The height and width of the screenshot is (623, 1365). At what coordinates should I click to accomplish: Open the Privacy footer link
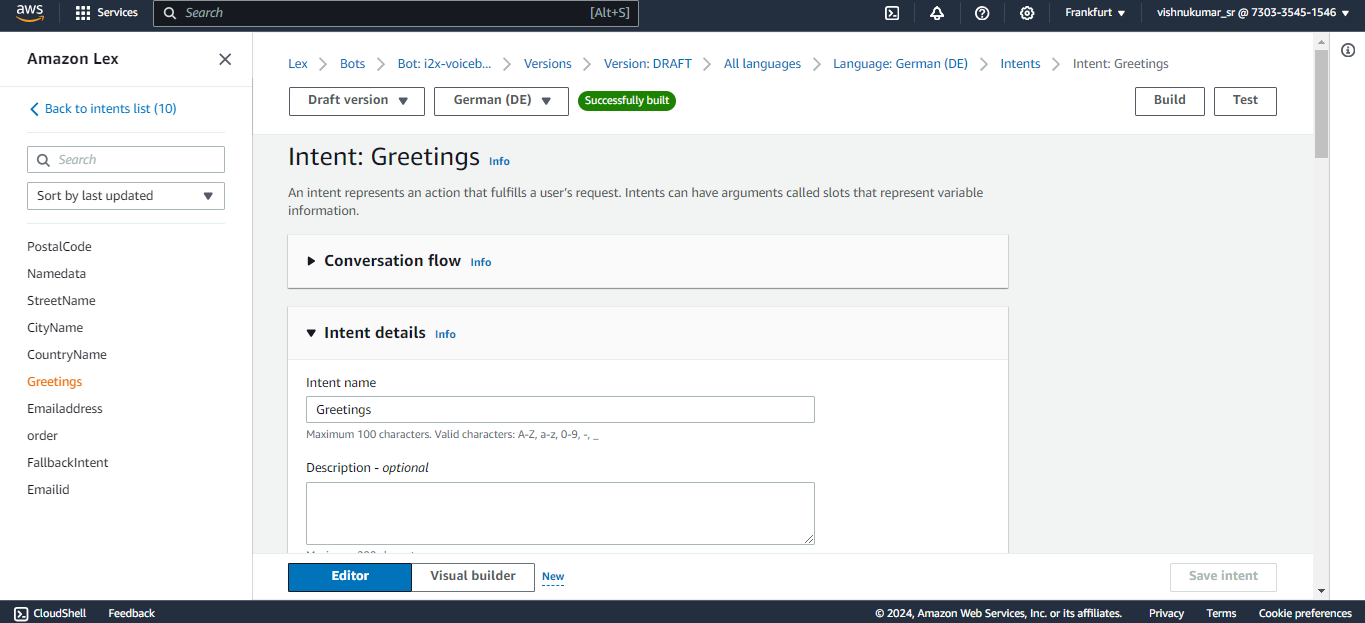coord(1166,613)
